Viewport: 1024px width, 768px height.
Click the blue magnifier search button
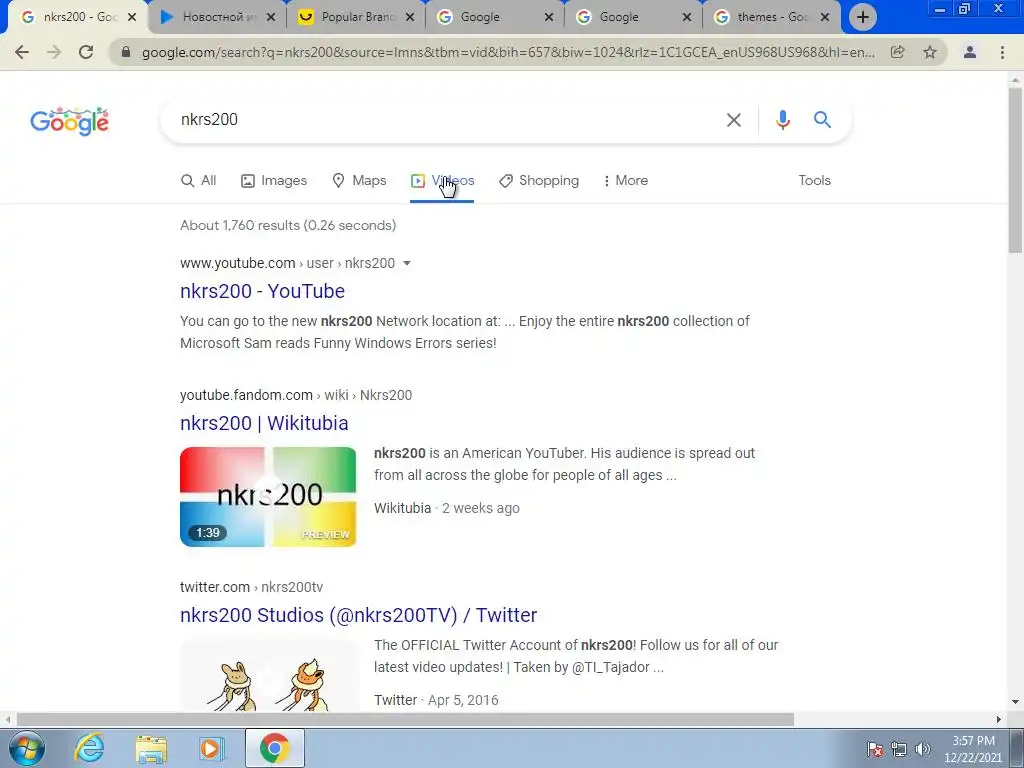click(822, 120)
